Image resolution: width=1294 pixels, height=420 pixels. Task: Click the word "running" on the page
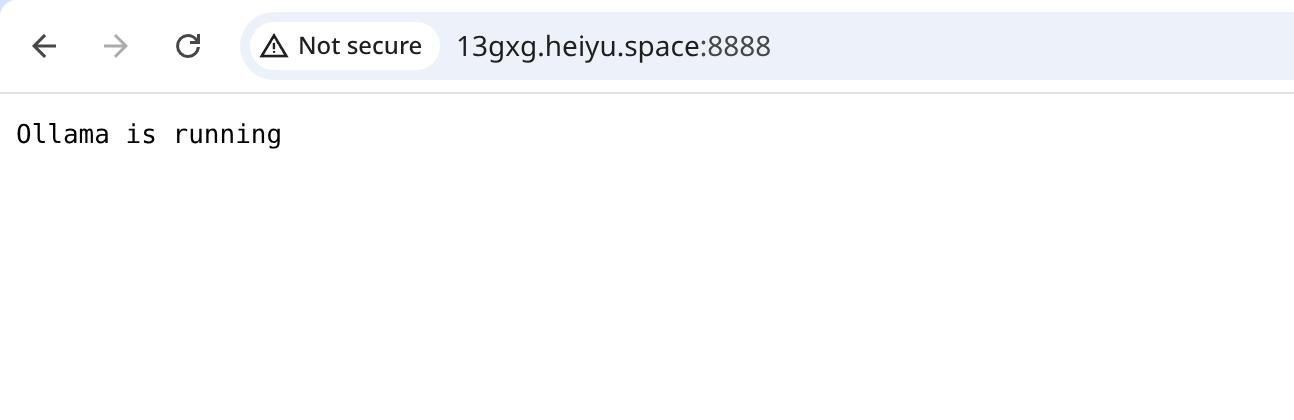click(x=227, y=134)
